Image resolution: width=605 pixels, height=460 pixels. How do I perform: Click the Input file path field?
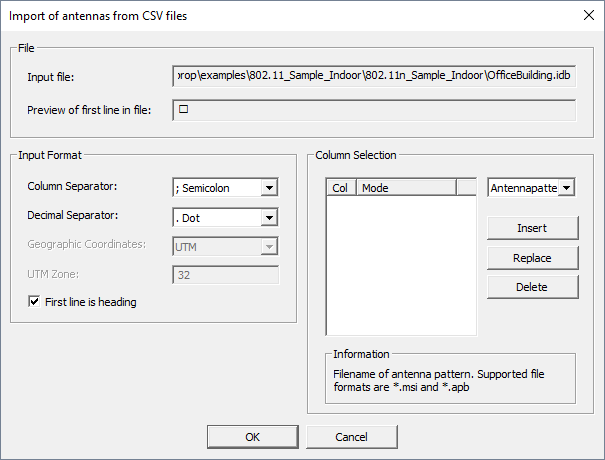374,77
